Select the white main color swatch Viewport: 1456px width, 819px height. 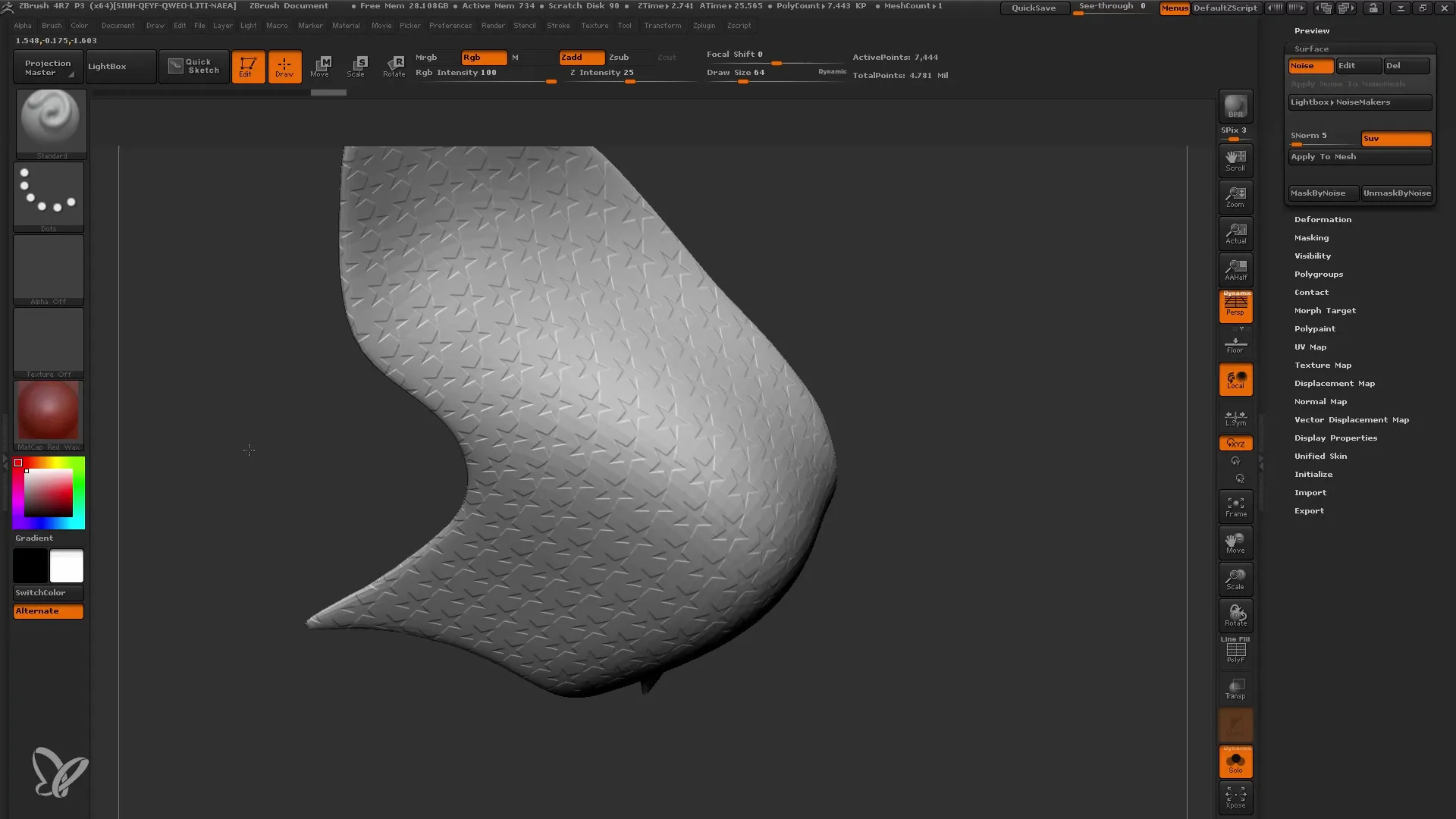67,566
